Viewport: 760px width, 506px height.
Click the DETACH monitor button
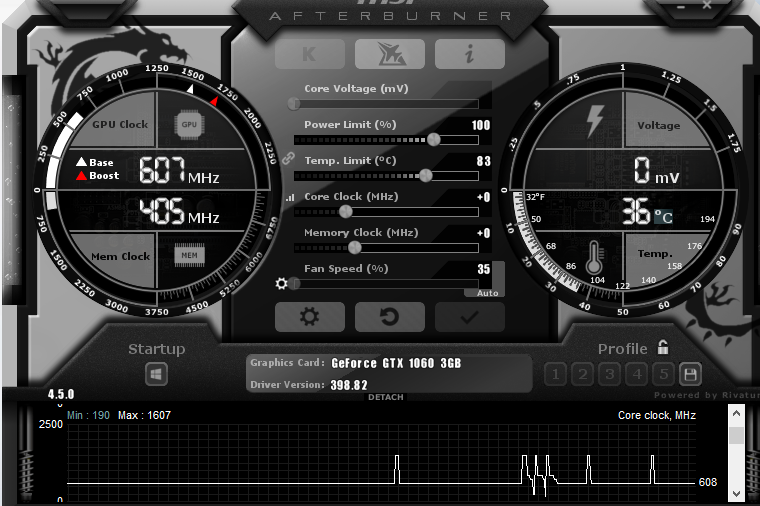(x=386, y=397)
